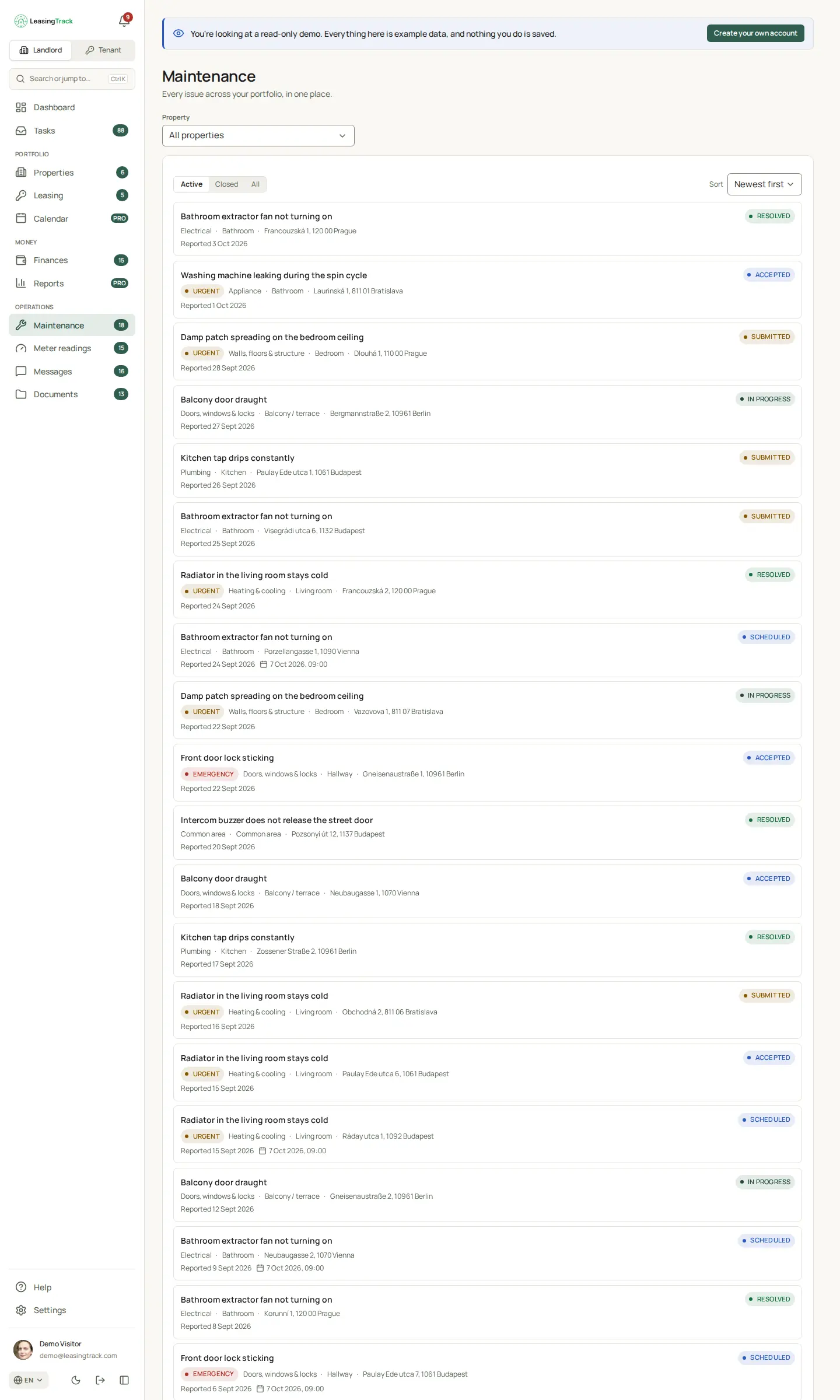This screenshot has height=1400, width=840.
Task: Click the Tasks inbox icon
Action: click(21, 131)
